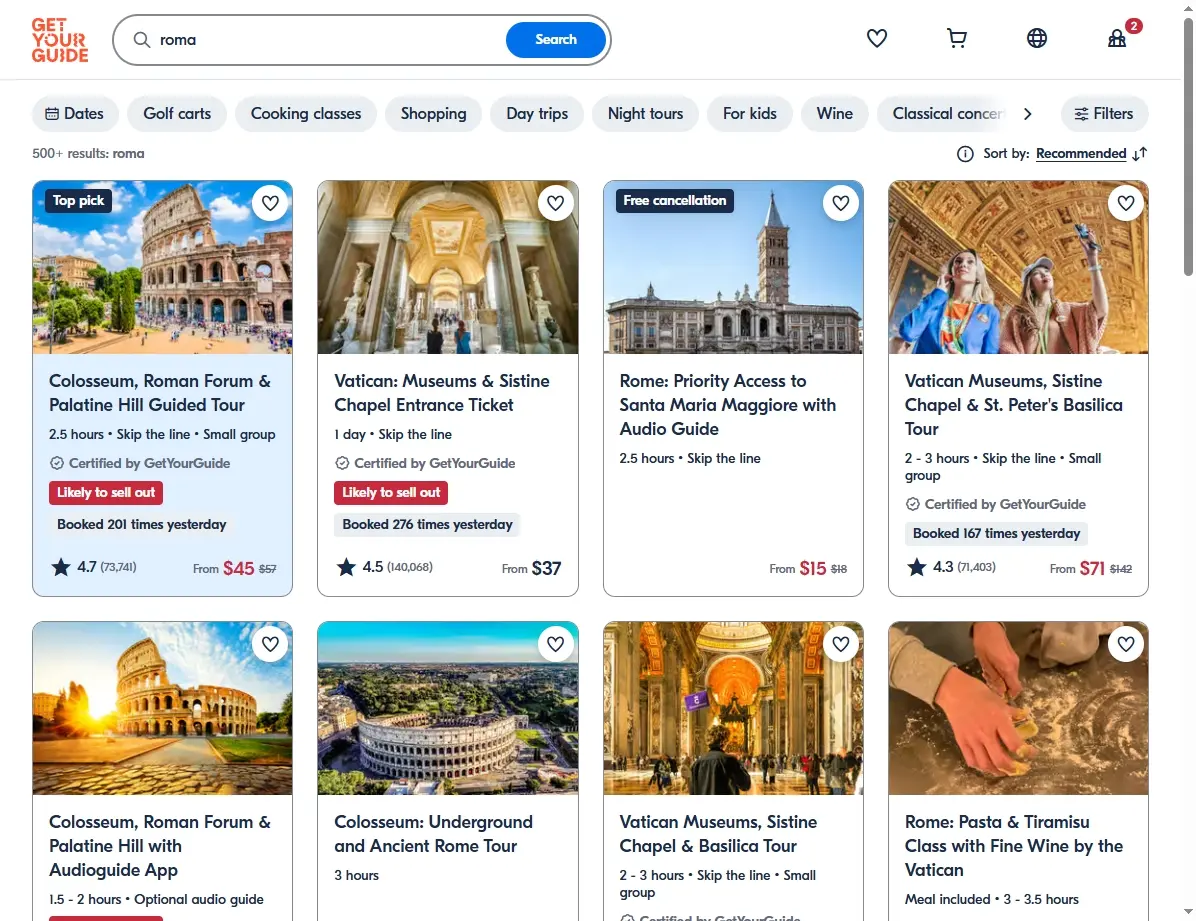Open the aerial Colosseum photo

pos(448,708)
